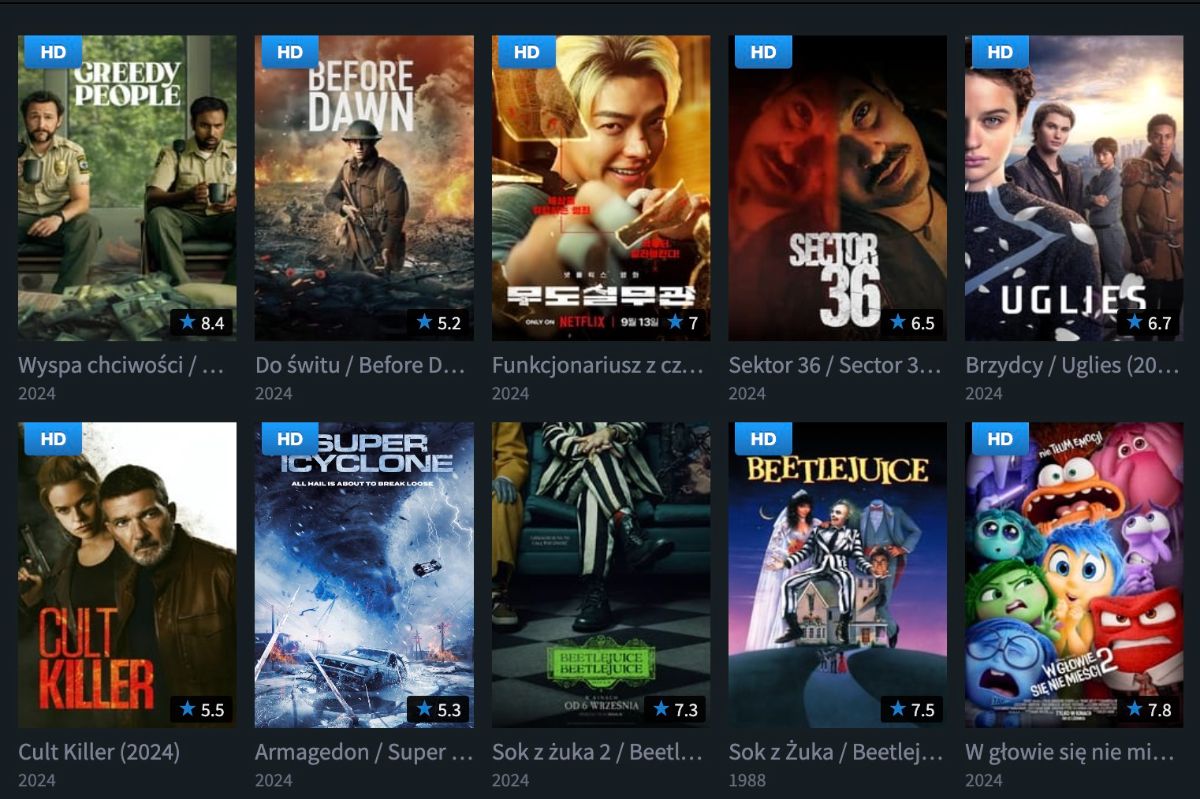Click the 7.8 star rating badge
This screenshot has width=1200, height=799.
pyautogui.click(x=1149, y=709)
